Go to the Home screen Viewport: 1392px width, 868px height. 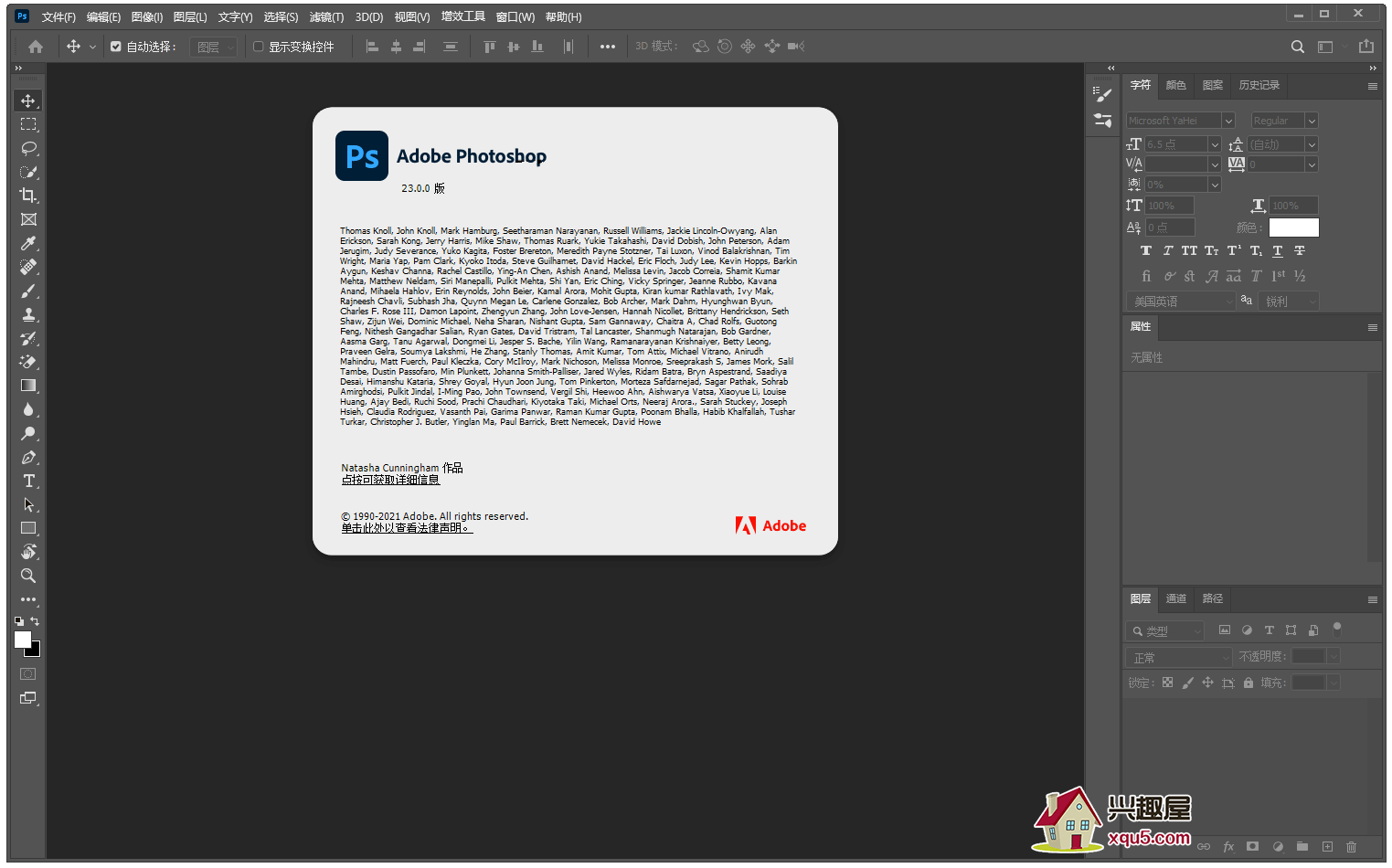36,47
